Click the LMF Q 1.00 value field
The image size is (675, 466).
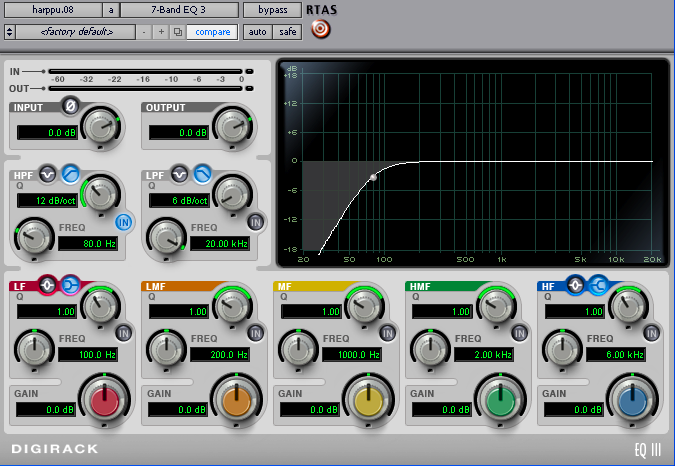(x=179, y=312)
